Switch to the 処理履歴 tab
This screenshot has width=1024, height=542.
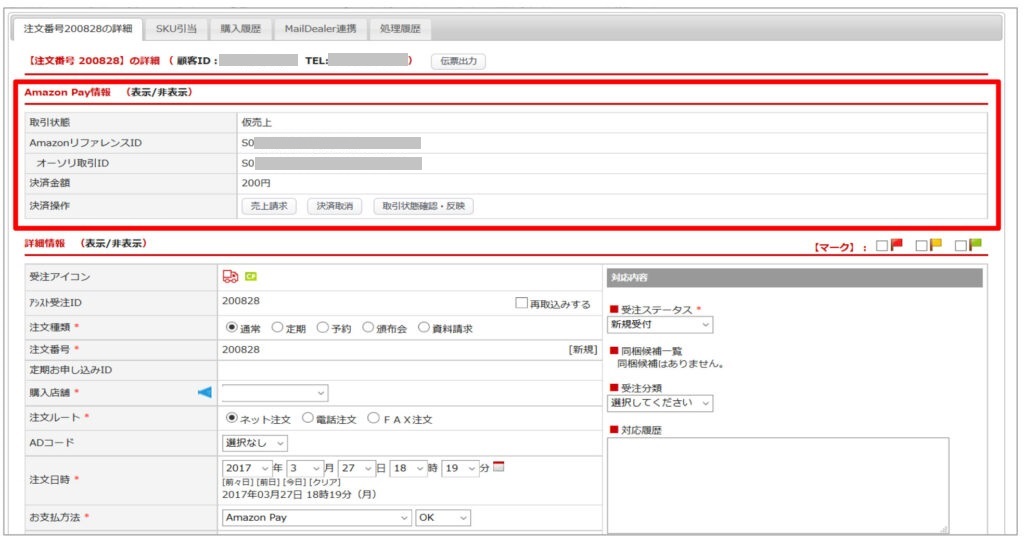point(400,29)
